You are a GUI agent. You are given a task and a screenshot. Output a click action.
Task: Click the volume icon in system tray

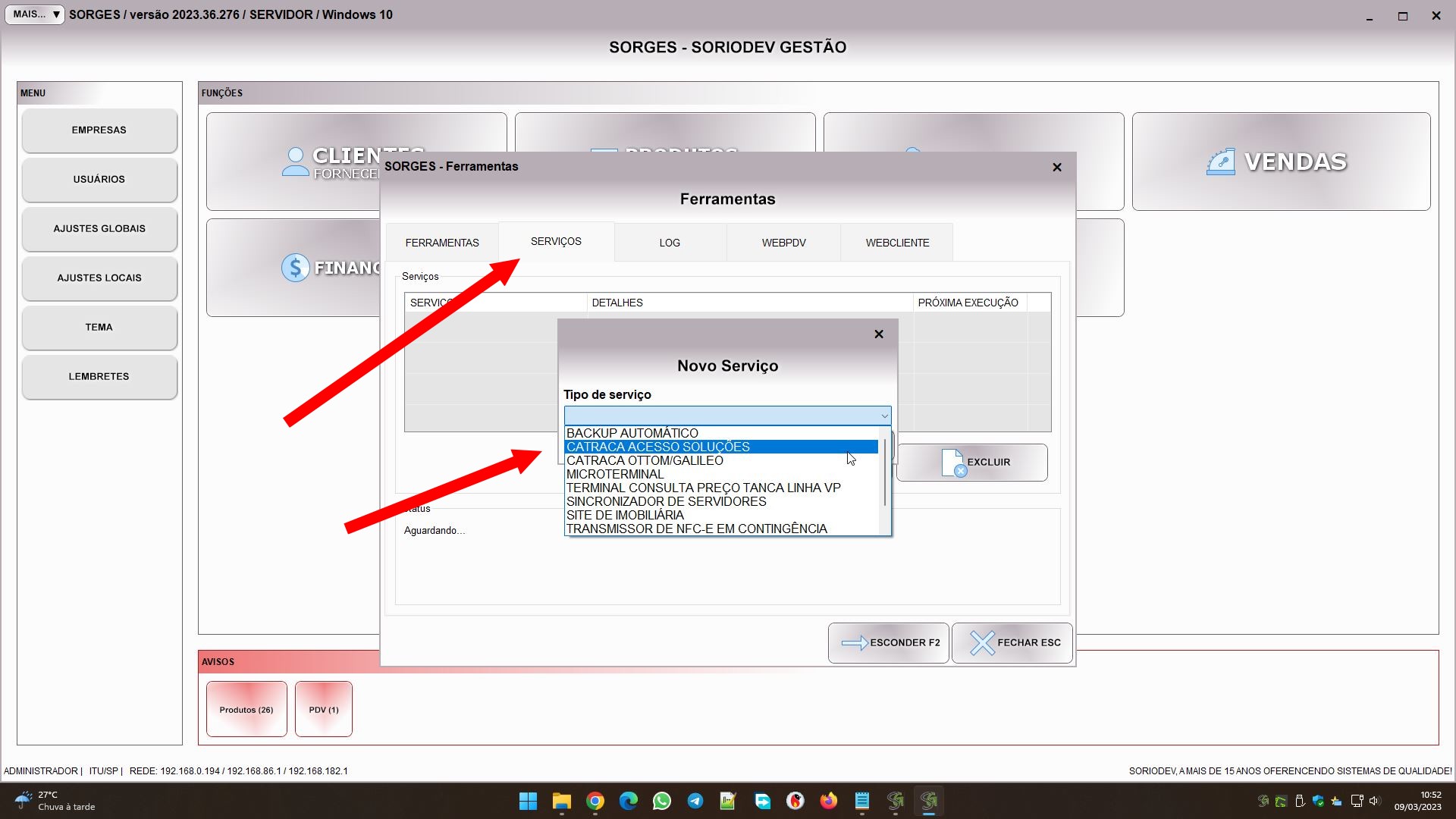[1375, 801]
